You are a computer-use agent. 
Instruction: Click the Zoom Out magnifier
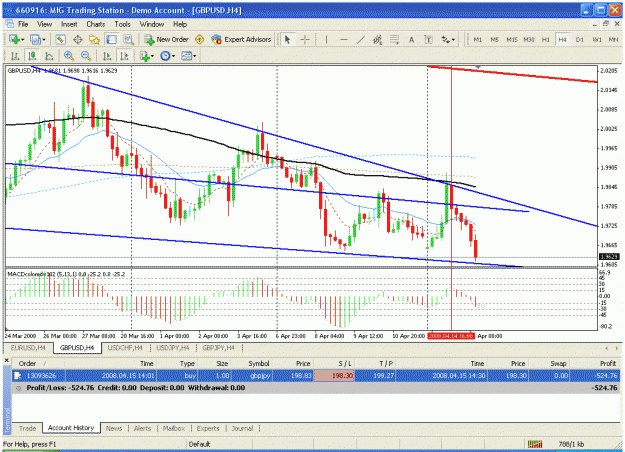[86, 56]
